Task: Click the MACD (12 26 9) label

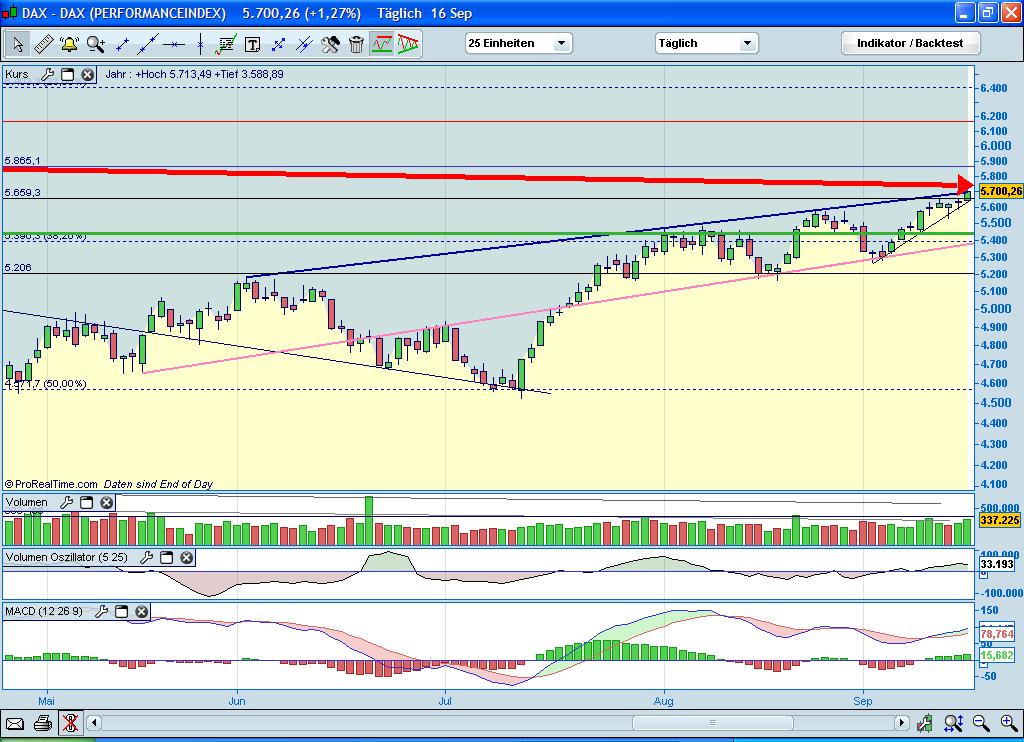Action: tap(44, 611)
